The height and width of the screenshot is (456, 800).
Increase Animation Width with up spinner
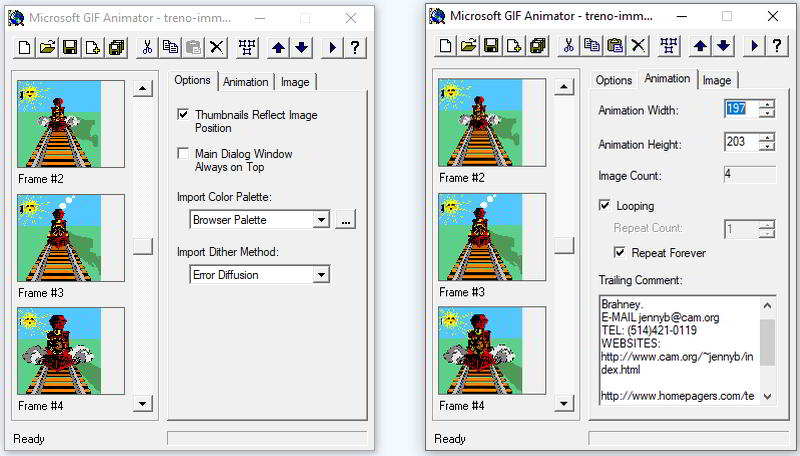766,104
